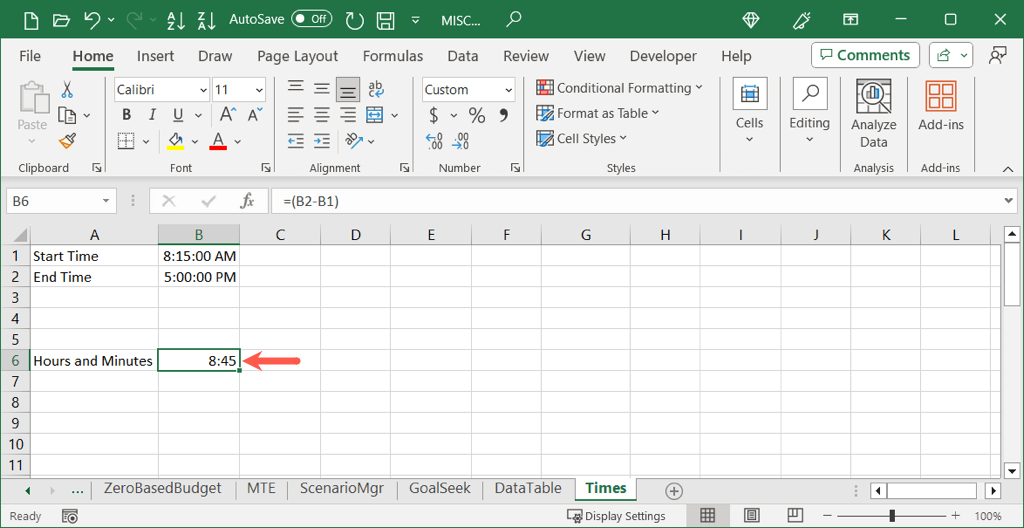Open the Formulas tab
The height and width of the screenshot is (528, 1024).
click(392, 56)
